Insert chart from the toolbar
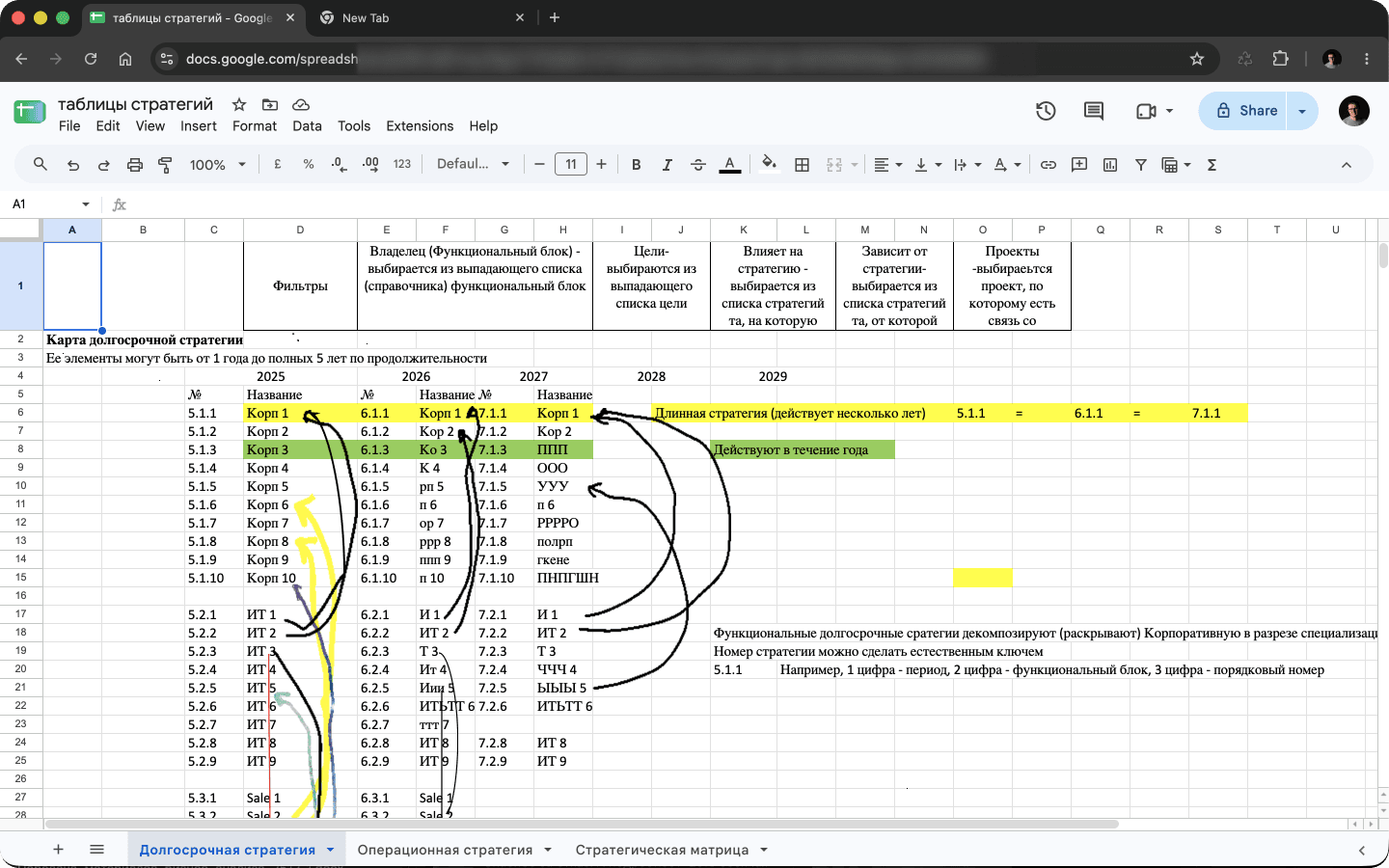The height and width of the screenshot is (868, 1389). click(x=1110, y=165)
